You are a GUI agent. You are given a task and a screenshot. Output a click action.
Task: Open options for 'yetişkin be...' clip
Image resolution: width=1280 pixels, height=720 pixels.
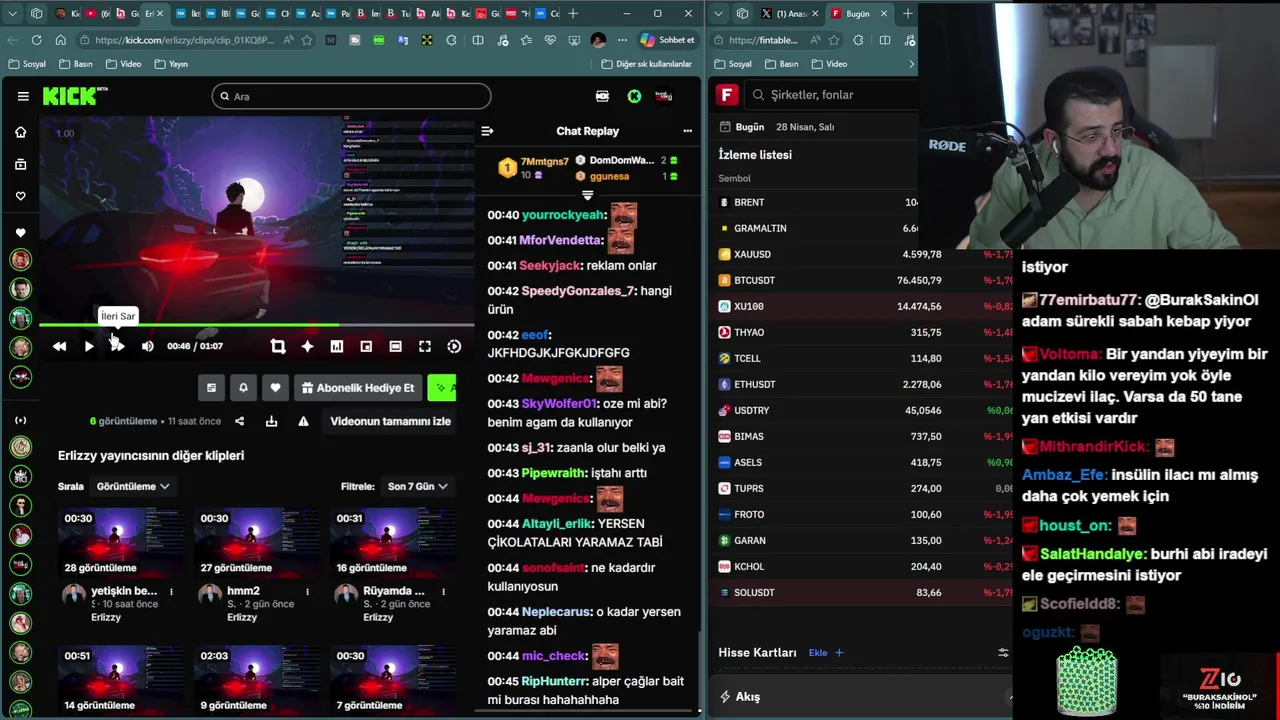[171, 591]
